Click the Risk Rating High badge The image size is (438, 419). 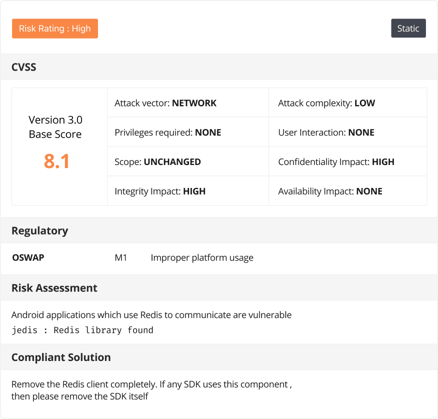pyautogui.click(x=55, y=29)
